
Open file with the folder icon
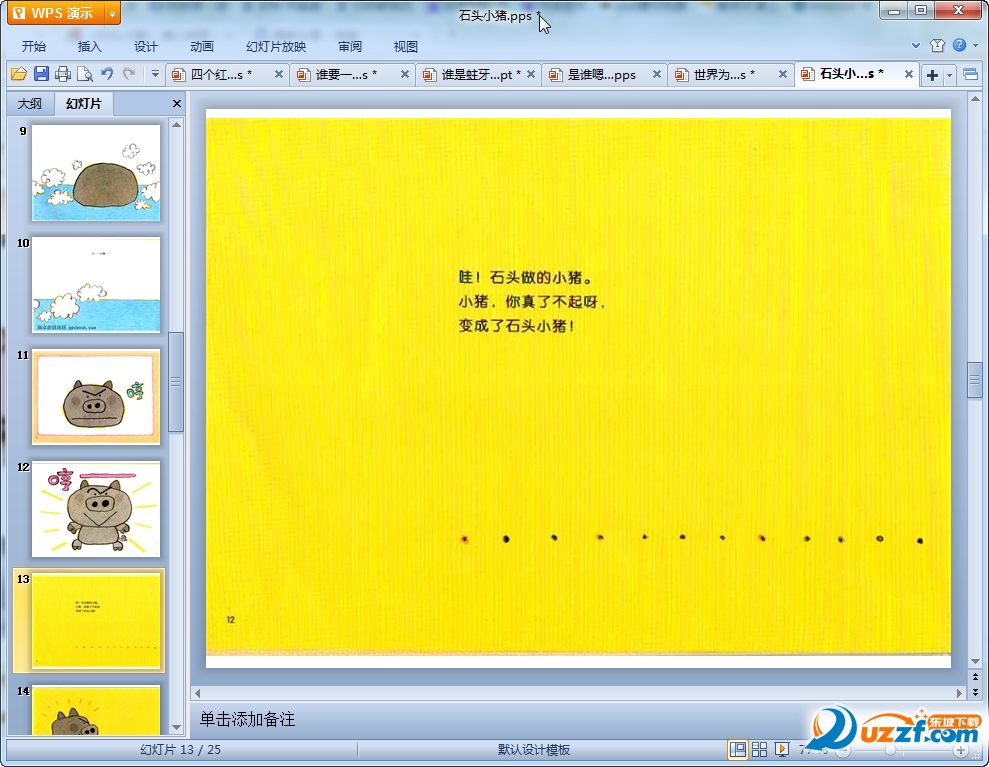coord(19,74)
